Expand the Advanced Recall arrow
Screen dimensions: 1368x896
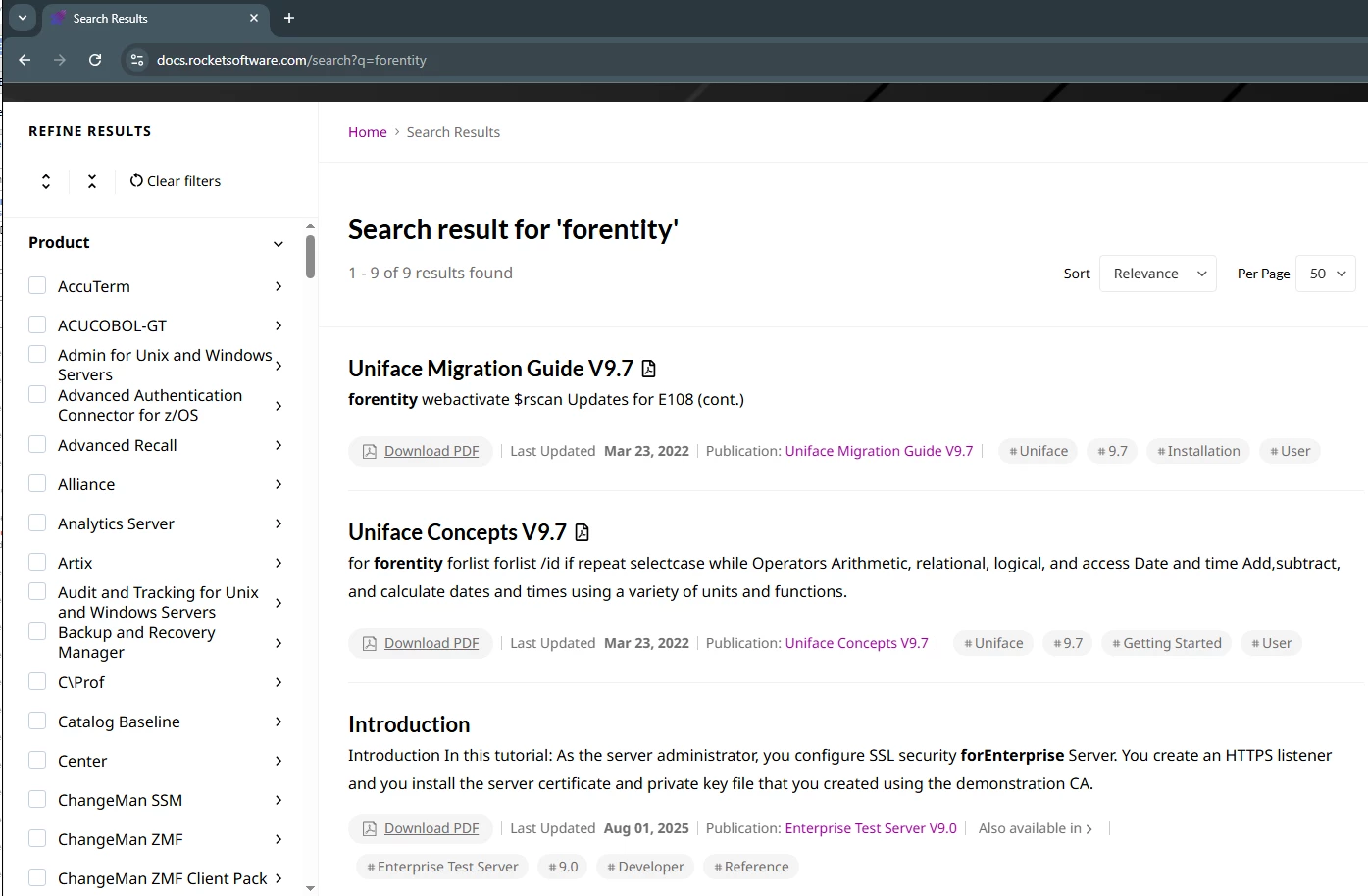coord(279,445)
